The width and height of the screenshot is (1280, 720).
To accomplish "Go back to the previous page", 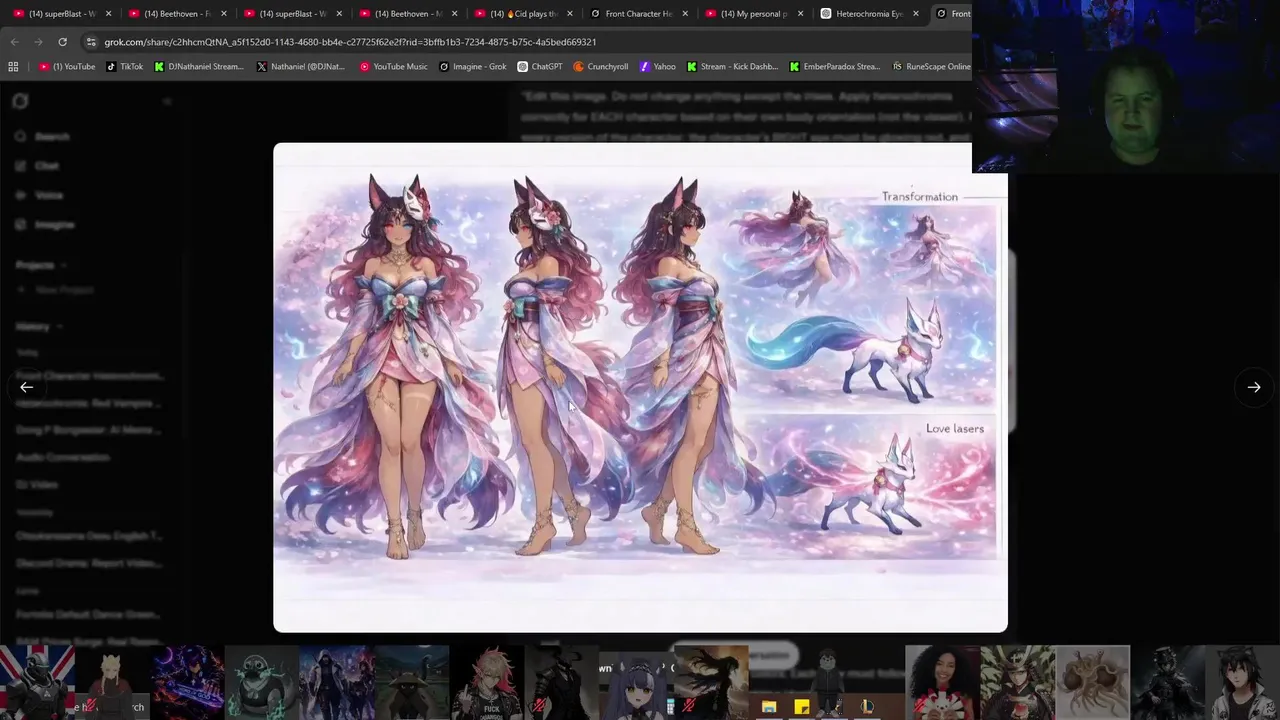I will (x=14, y=42).
